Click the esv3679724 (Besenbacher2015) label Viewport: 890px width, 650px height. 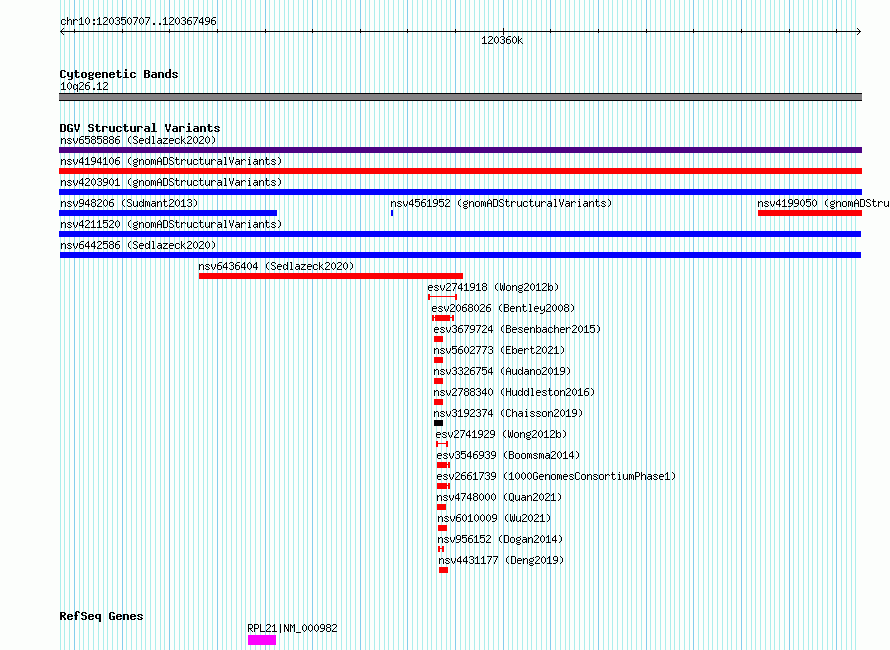pos(517,329)
